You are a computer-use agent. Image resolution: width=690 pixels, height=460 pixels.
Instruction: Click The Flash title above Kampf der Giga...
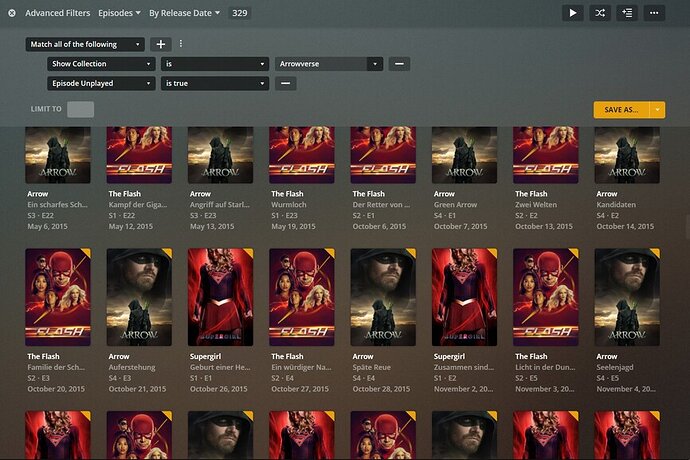(x=125, y=194)
